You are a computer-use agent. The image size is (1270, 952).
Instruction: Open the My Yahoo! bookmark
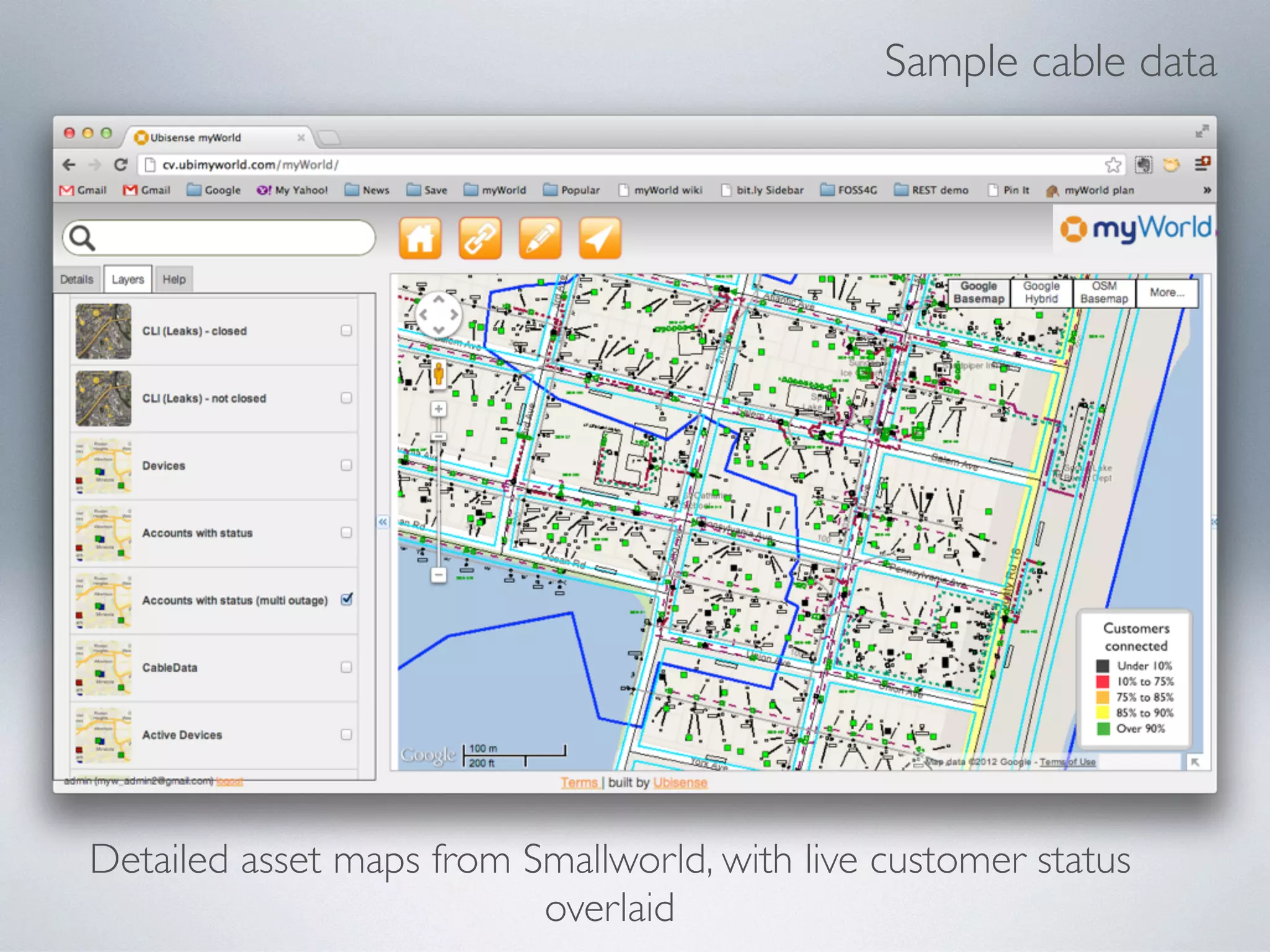(292, 190)
